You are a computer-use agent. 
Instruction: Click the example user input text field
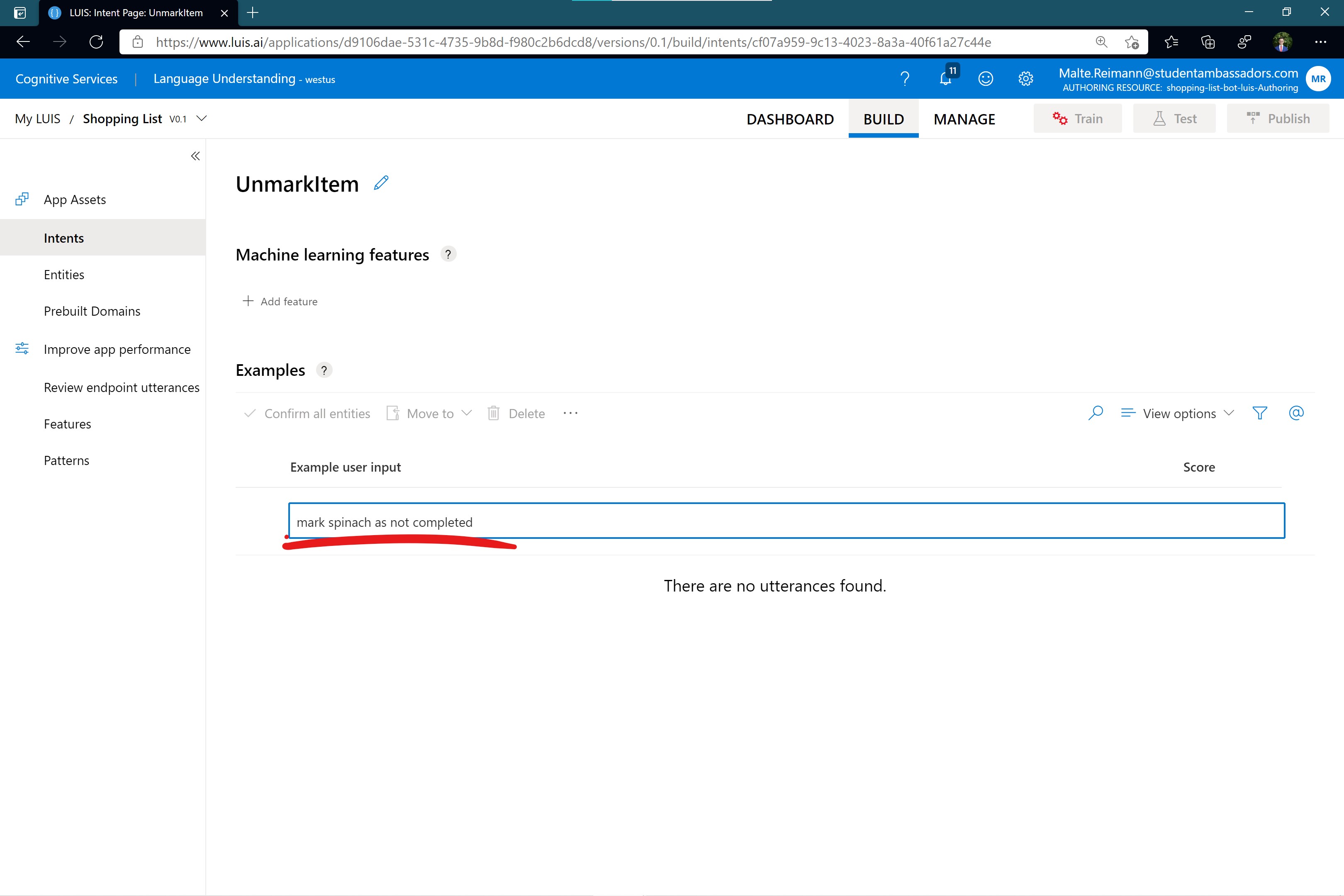pos(786,521)
